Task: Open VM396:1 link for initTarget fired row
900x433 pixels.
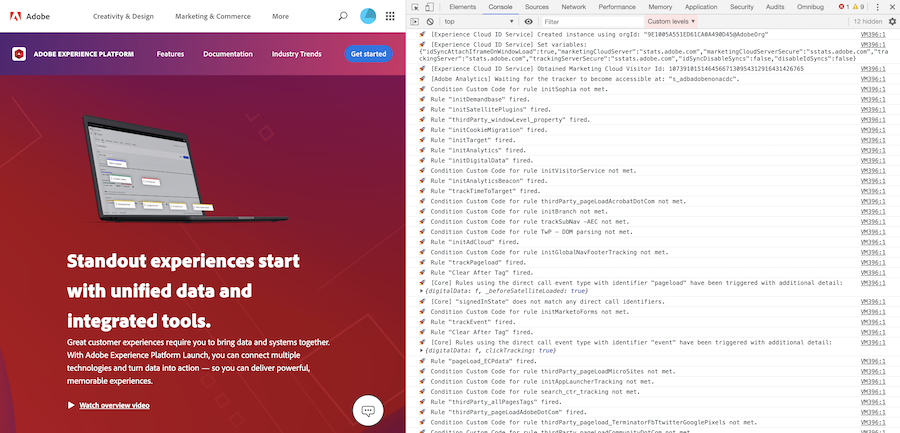Action: (873, 140)
